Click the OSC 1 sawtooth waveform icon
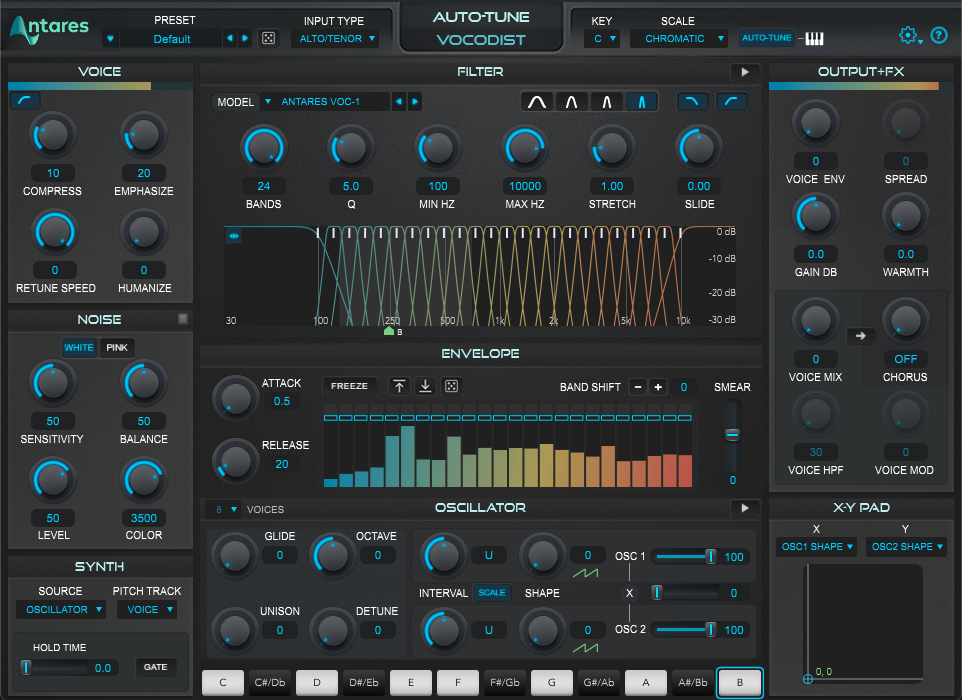Screen dimensions: 962x700 (x=585, y=573)
